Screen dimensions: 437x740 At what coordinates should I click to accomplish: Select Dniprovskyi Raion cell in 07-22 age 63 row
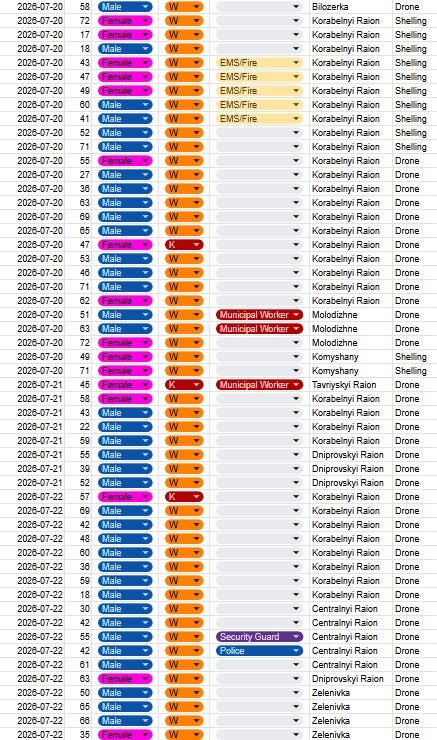tap(350, 679)
